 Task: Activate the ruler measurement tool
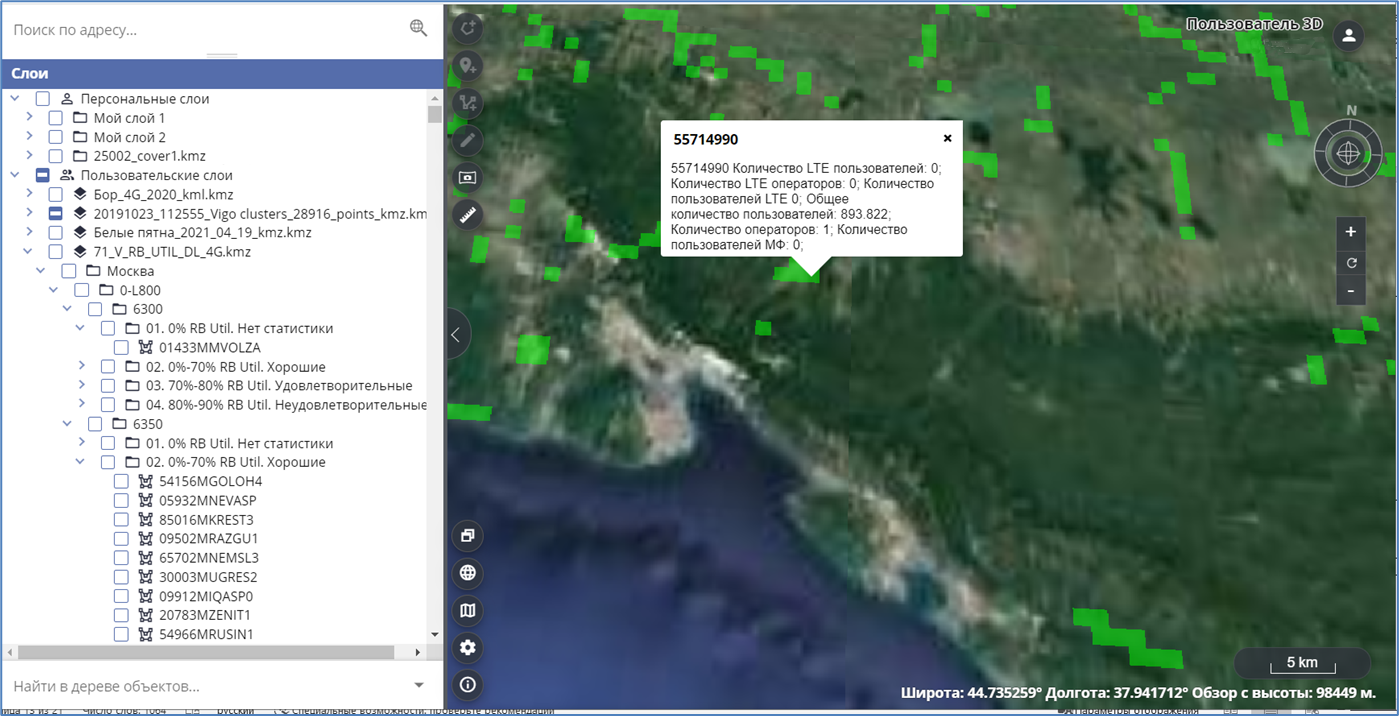(x=467, y=215)
